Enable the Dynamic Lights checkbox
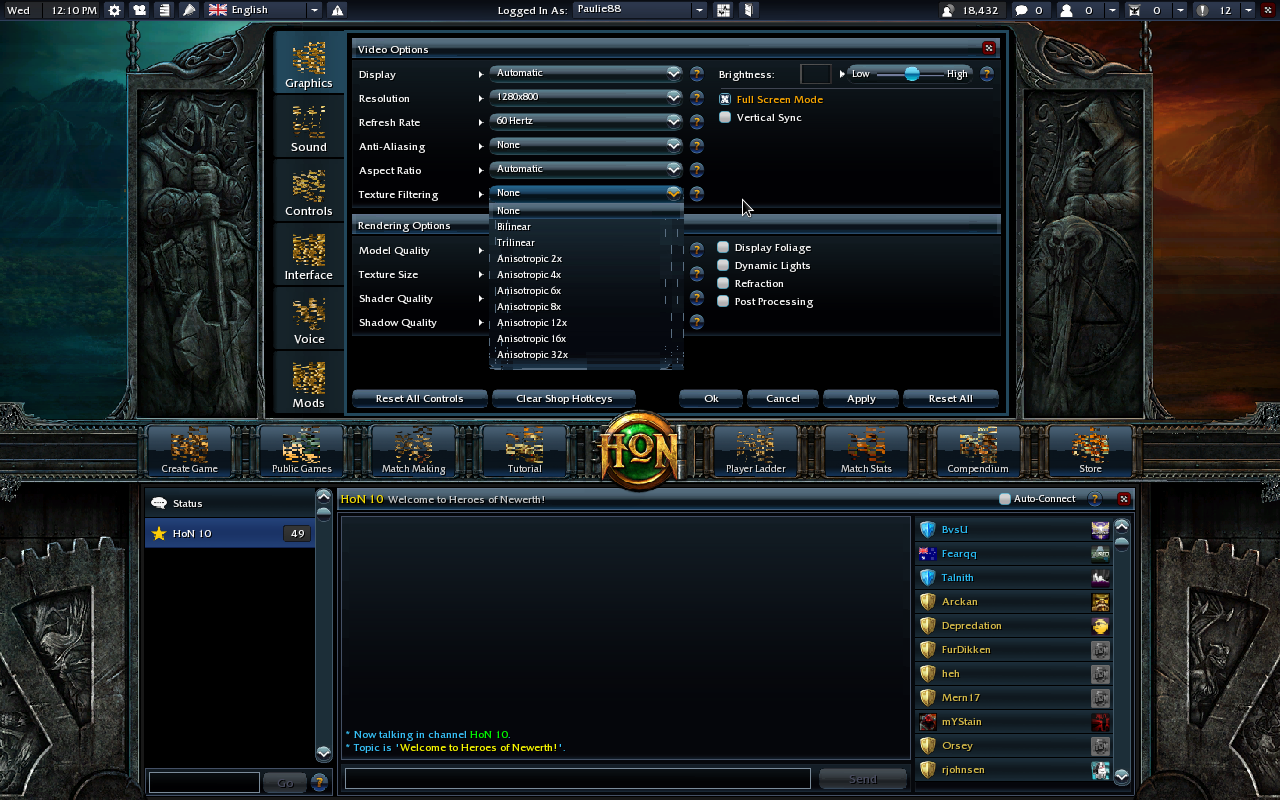The height and width of the screenshot is (800, 1280). (x=723, y=265)
